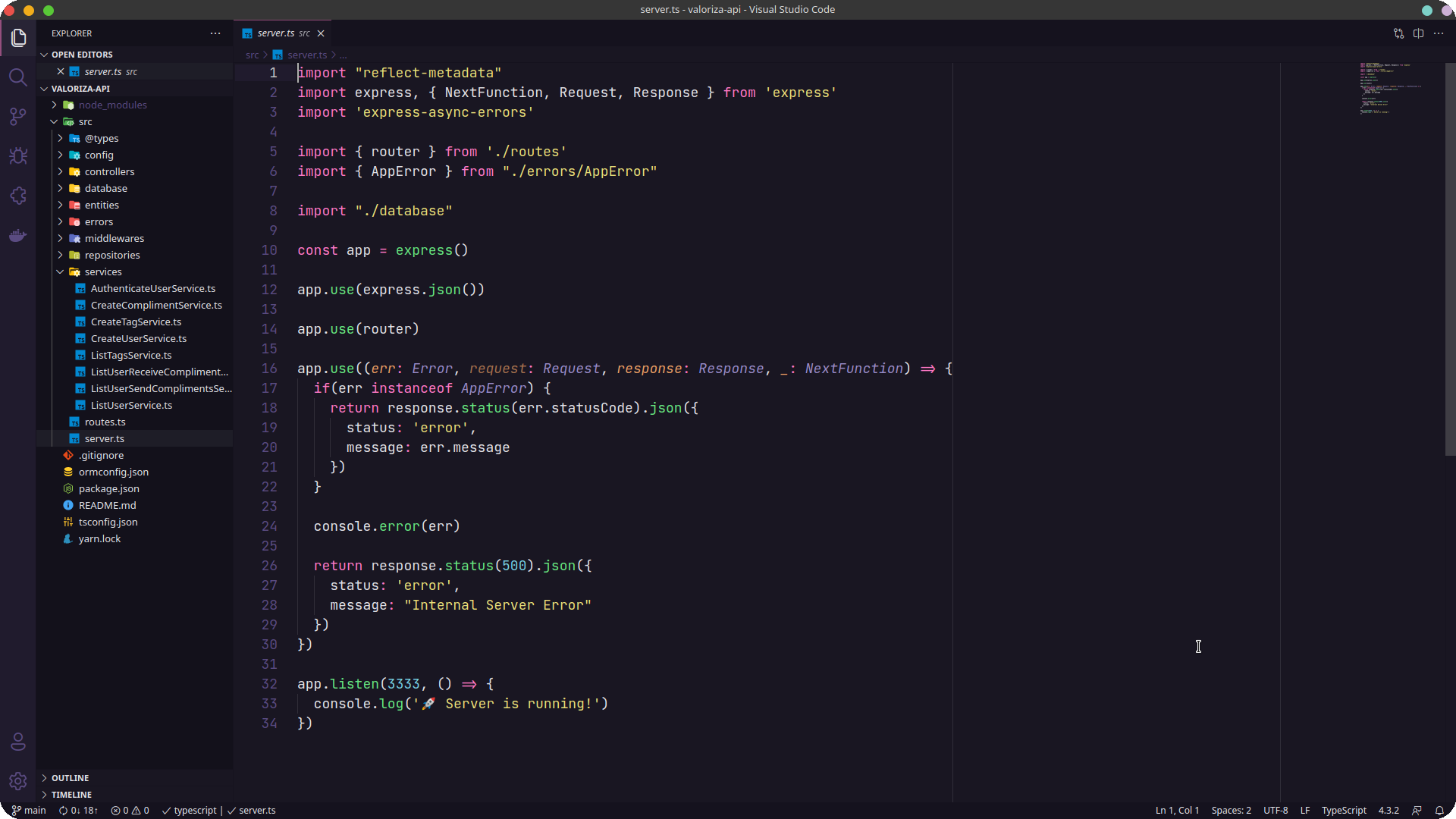Image resolution: width=1456 pixels, height=819 pixels.
Task: Open Explorer panel more actions menu
Action: coord(215,33)
